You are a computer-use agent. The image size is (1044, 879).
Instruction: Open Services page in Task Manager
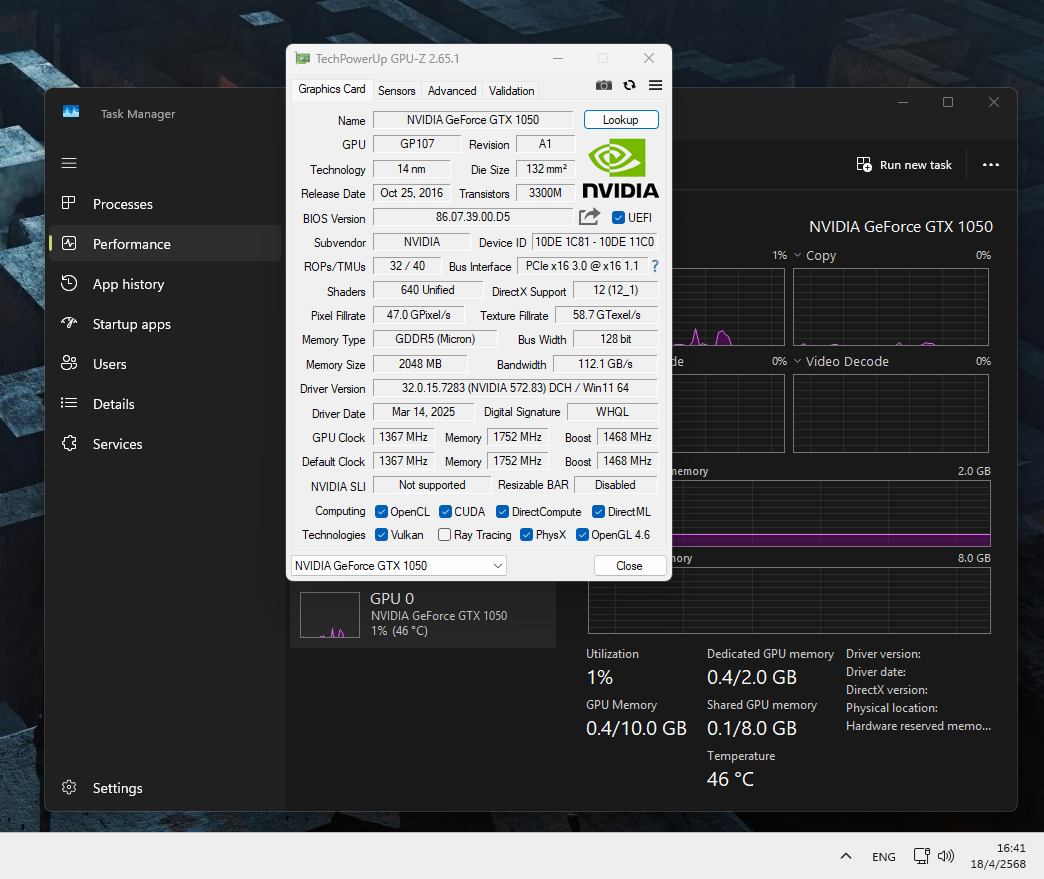165,443
